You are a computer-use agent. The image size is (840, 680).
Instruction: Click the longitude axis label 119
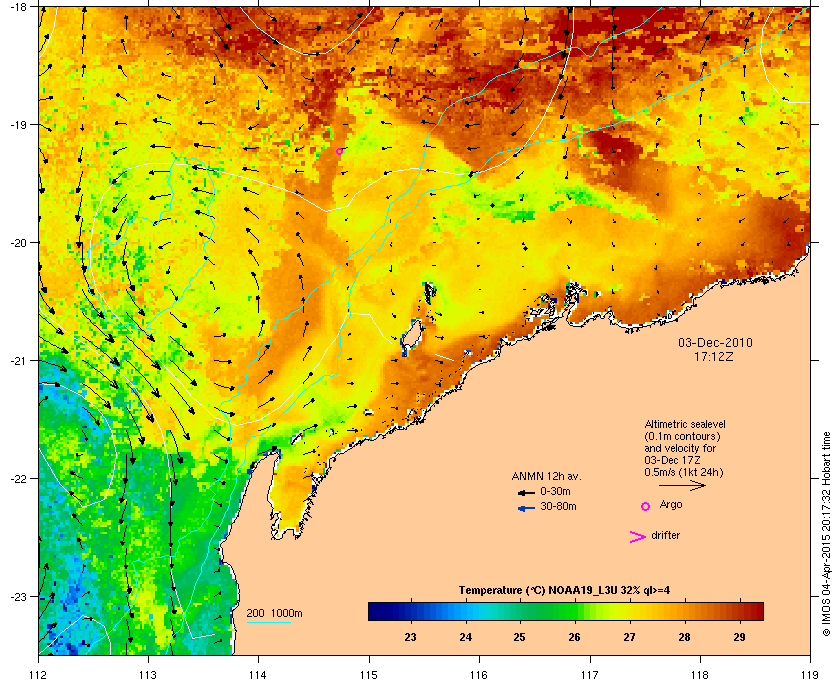point(810,675)
